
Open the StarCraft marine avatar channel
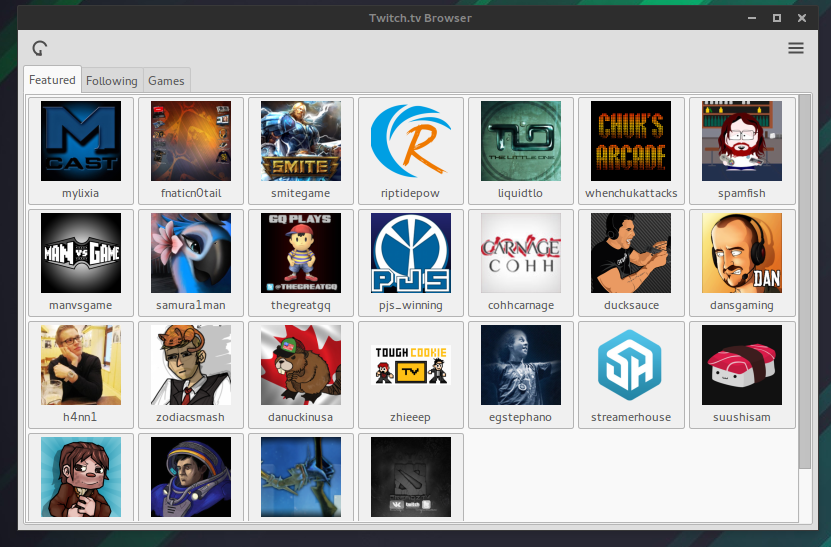click(x=191, y=477)
